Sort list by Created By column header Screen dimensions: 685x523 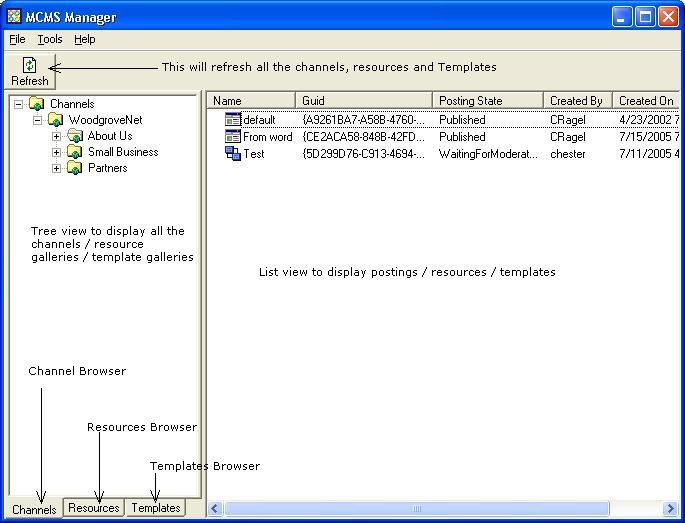576,101
